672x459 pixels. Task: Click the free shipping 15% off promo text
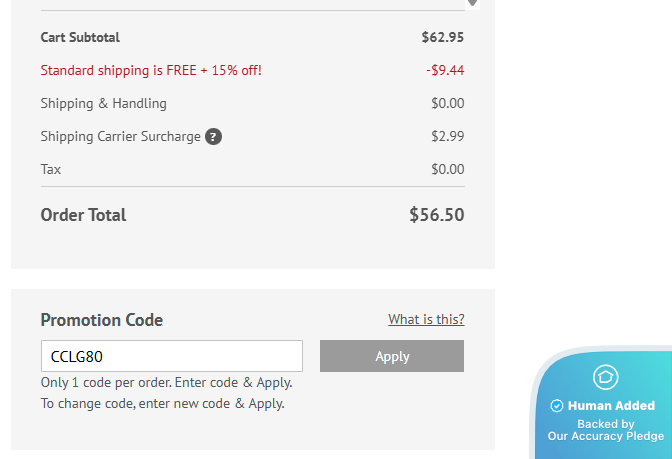pos(151,71)
